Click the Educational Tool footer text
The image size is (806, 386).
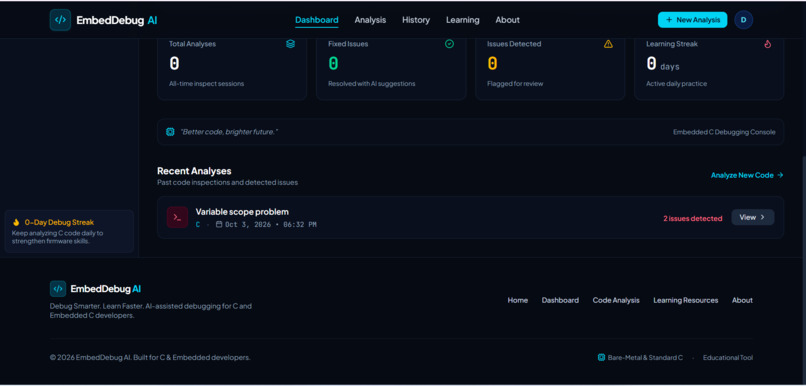point(728,358)
